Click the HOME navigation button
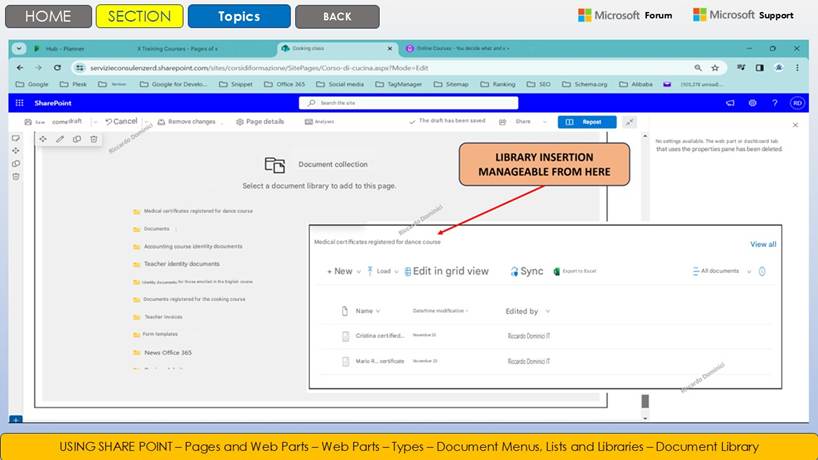Viewport: 818px width, 460px height. tap(48, 16)
